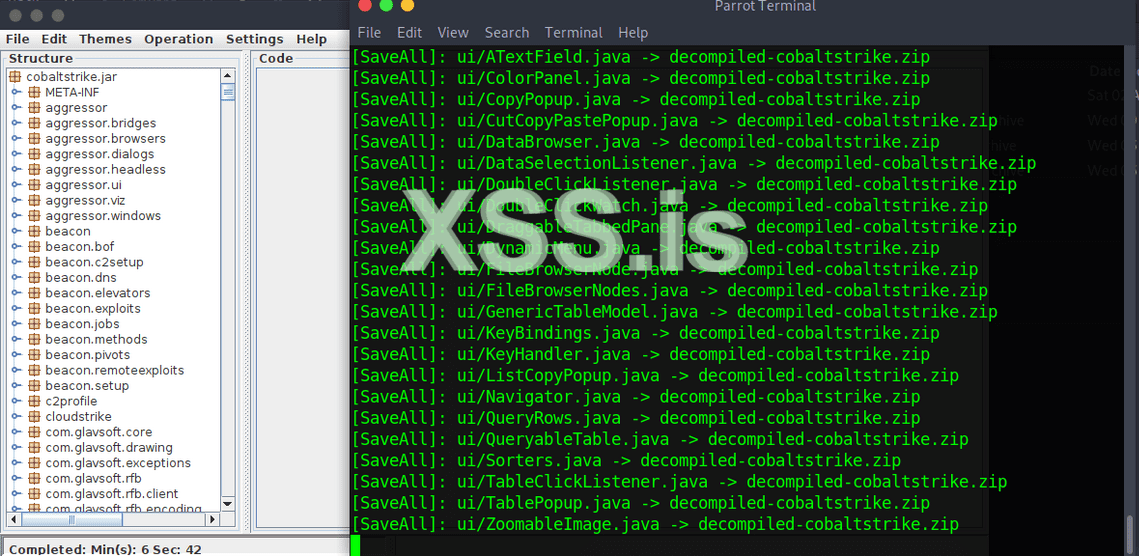Click the beacon package icon
Screen dimensions: 1139x556
point(33,231)
